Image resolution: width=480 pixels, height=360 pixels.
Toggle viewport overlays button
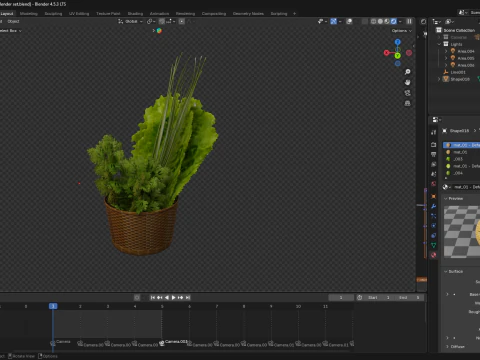point(349,21)
